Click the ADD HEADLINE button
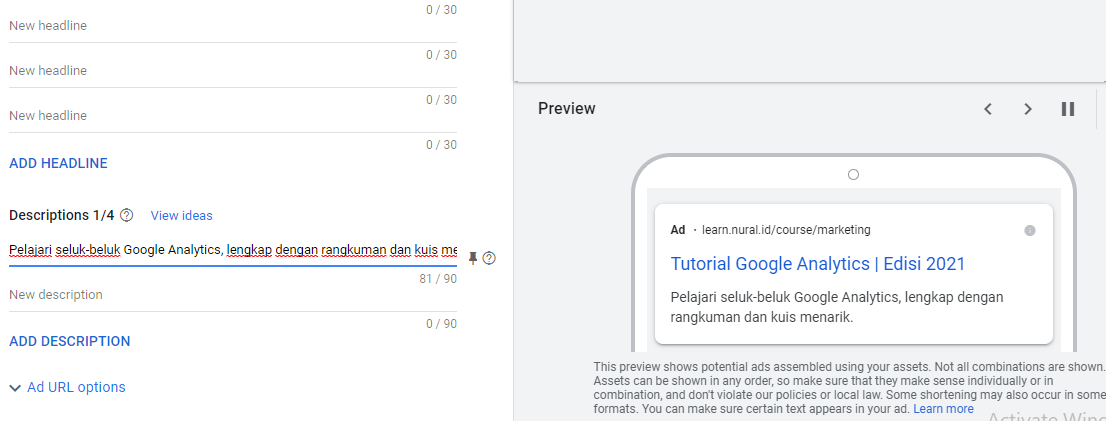Screen dimensions: 1106x421 click(x=59, y=163)
